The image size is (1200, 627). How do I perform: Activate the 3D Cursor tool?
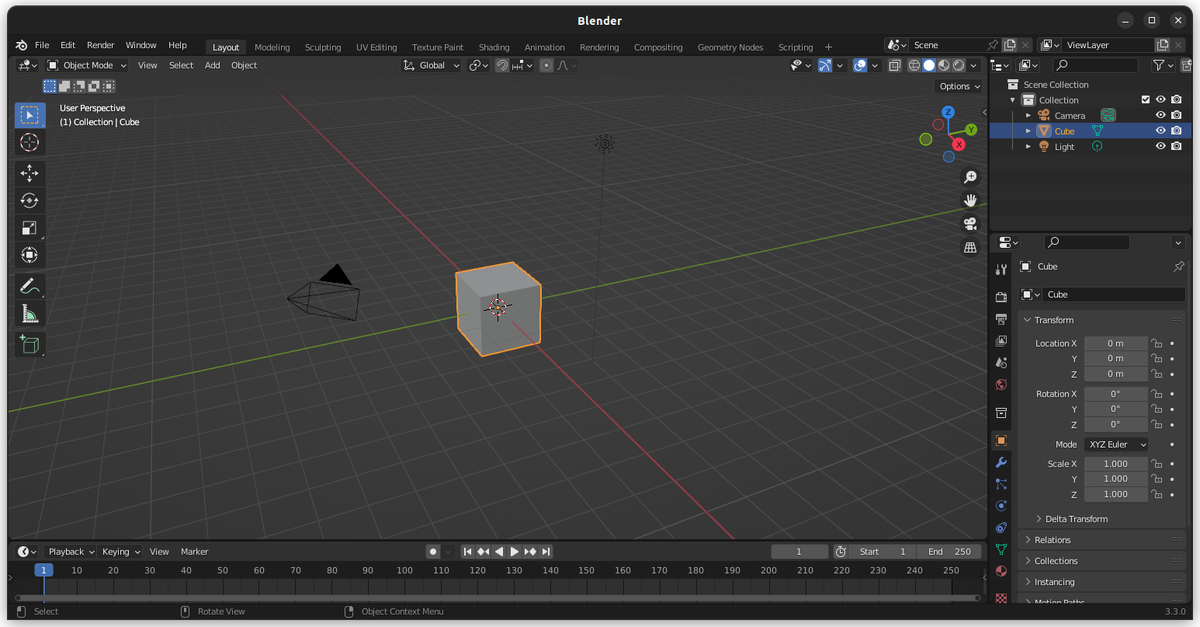tap(30, 143)
